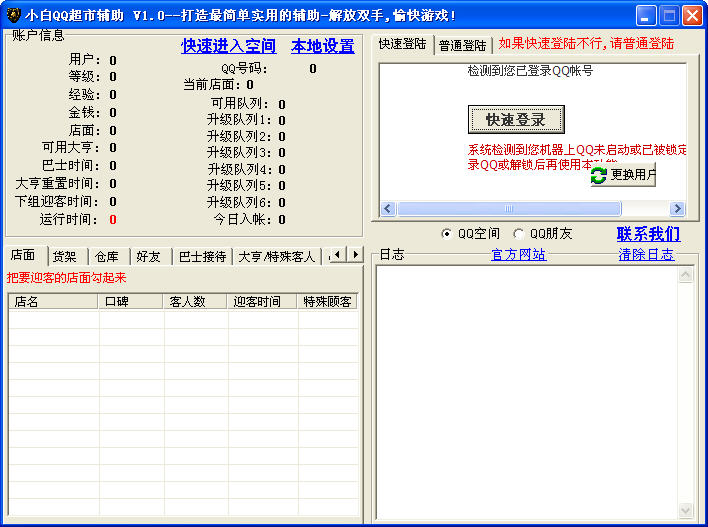This screenshot has width=708, height=527.
Task: Click the QQ号码 label
Action: pyautogui.click(x=244, y=69)
